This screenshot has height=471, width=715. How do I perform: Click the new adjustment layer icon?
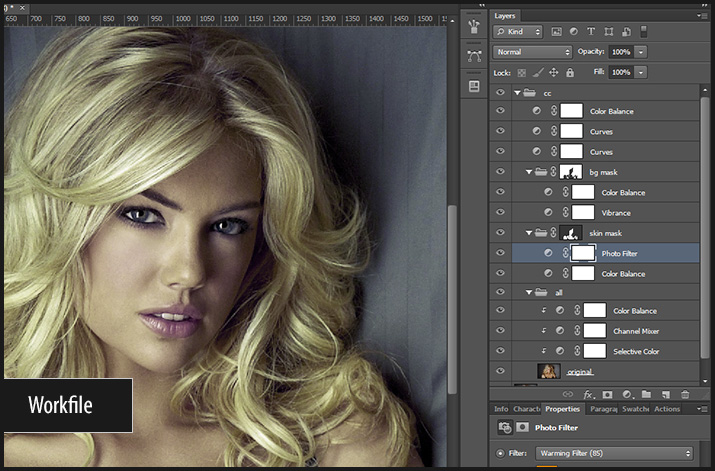(x=627, y=395)
